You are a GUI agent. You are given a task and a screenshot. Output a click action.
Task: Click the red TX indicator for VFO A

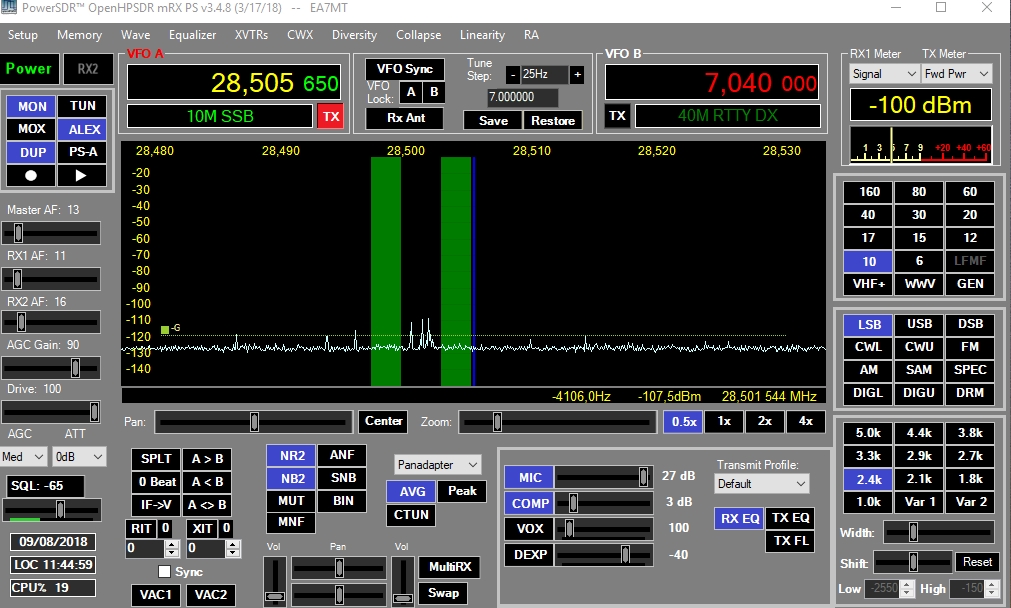coord(330,116)
